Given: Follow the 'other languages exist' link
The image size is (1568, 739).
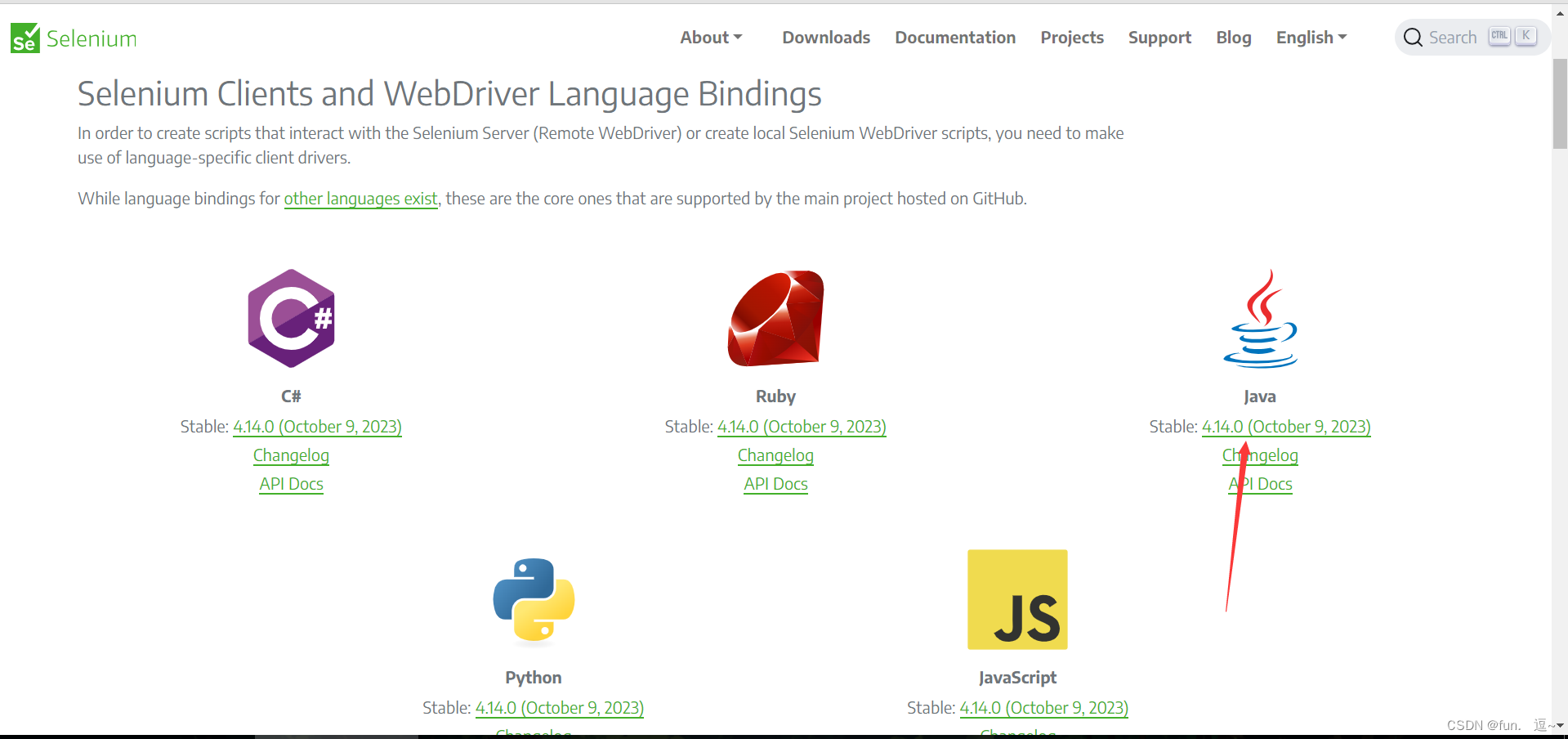Looking at the screenshot, I should [360, 199].
